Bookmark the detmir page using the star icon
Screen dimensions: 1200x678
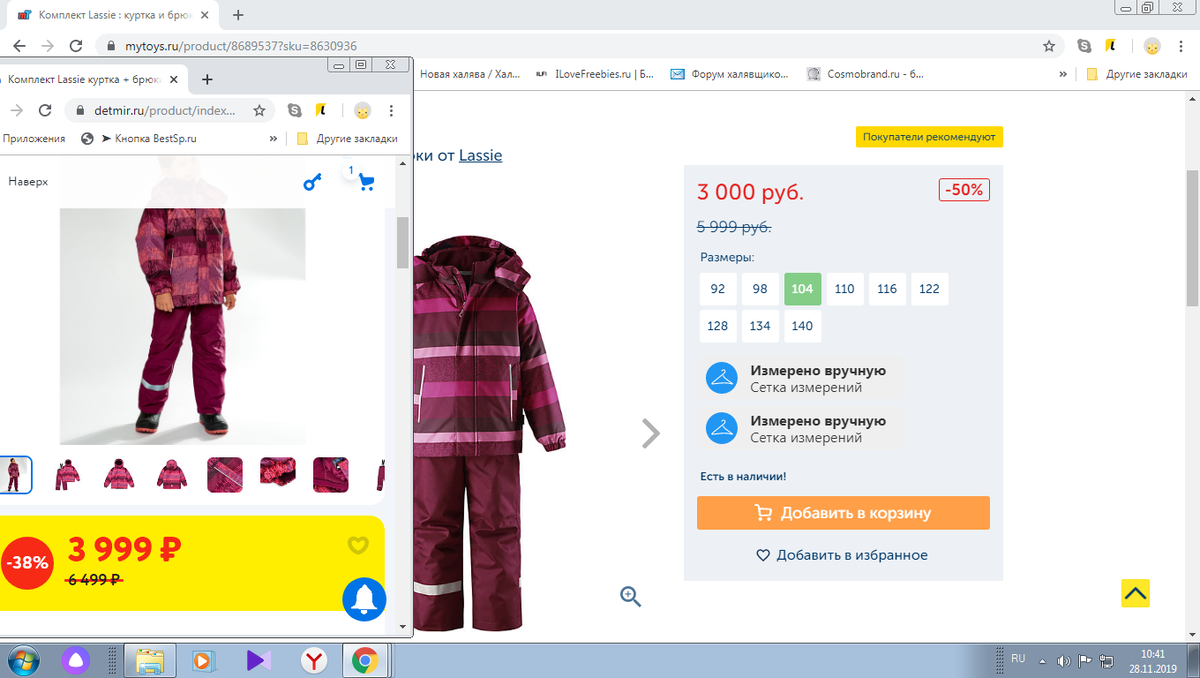259,111
